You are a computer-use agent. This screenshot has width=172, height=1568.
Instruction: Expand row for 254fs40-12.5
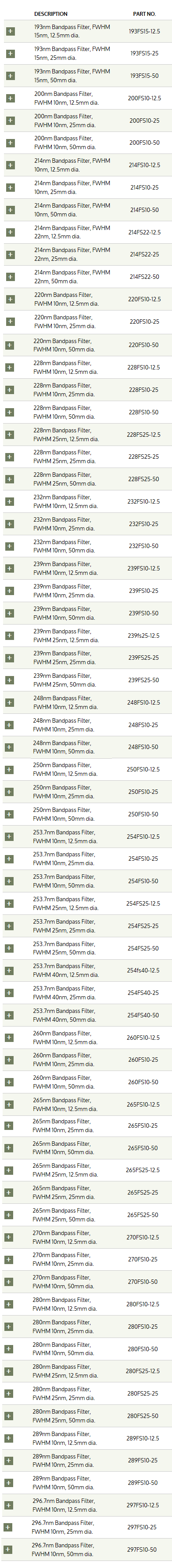tap(9, 971)
